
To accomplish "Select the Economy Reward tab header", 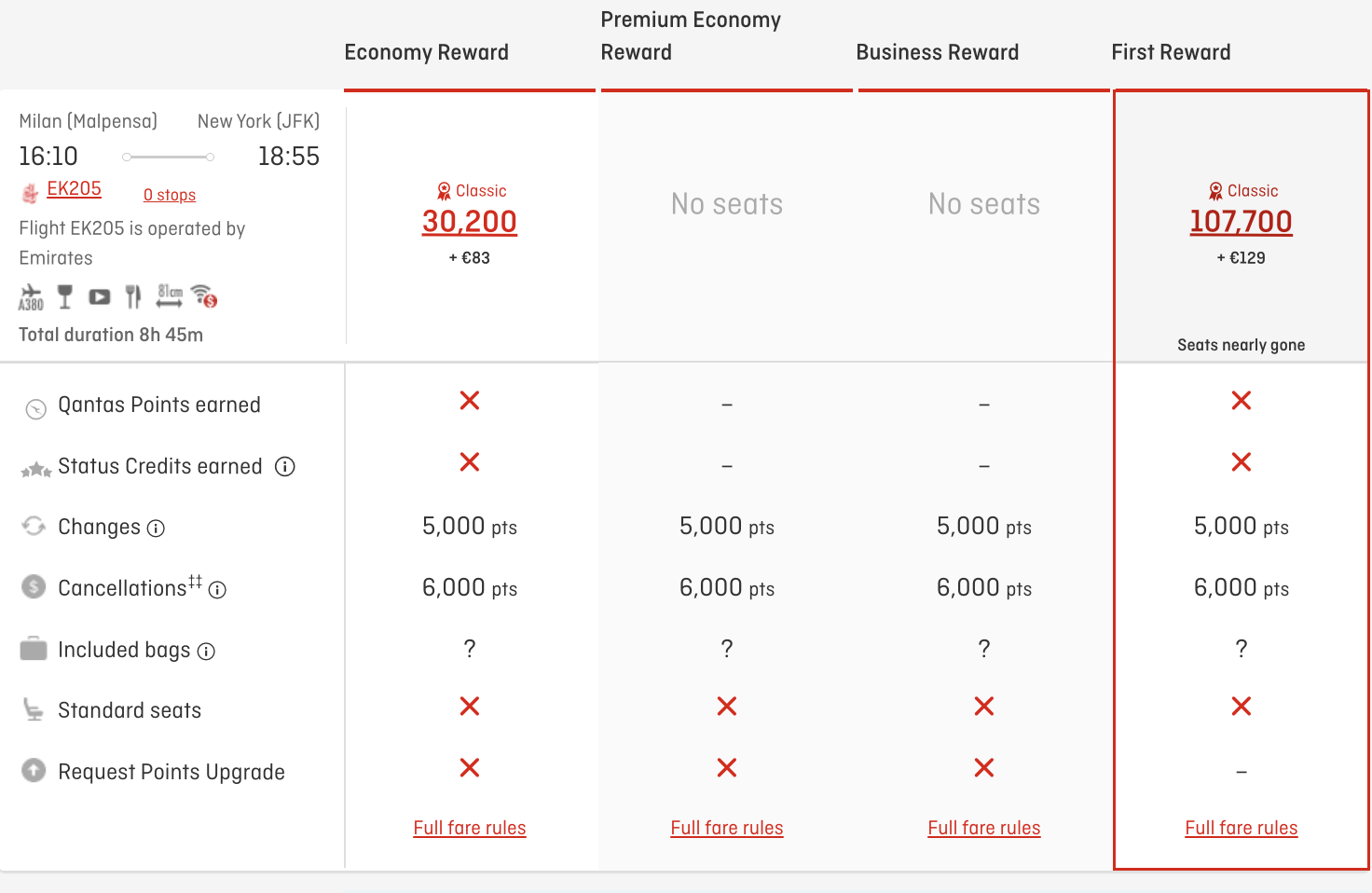I will pyautogui.click(x=427, y=52).
